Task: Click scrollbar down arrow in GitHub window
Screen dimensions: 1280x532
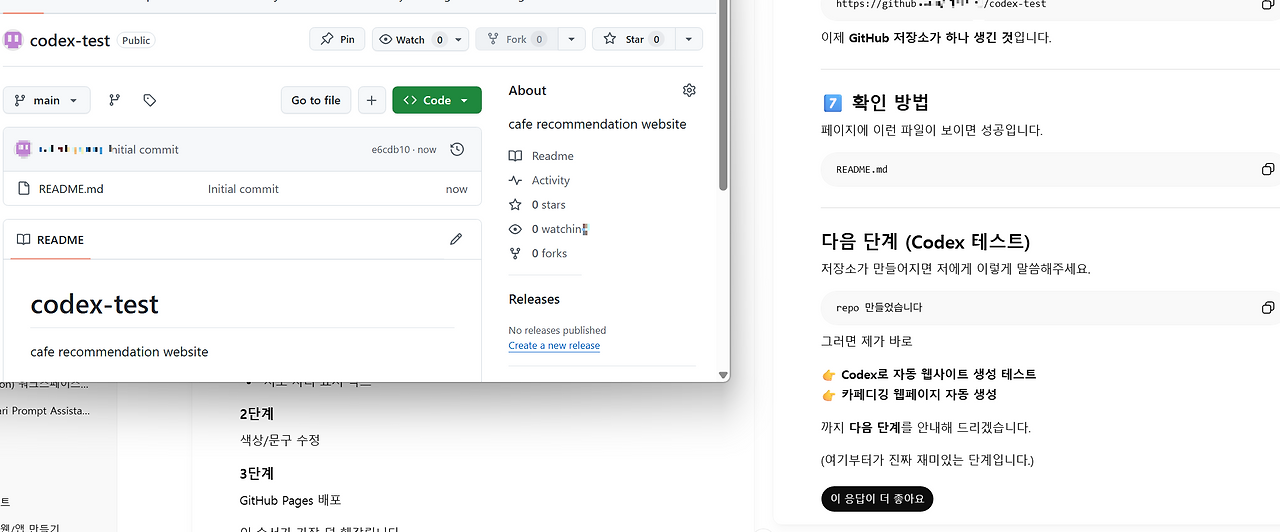Action: [723, 375]
